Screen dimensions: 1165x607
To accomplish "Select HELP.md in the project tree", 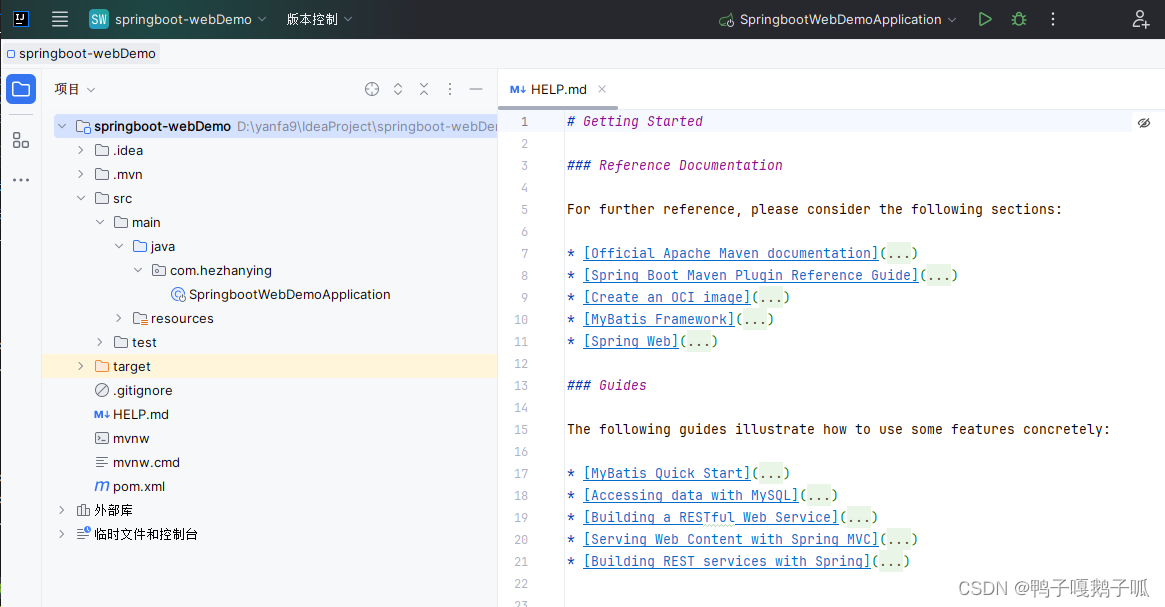I will [x=140, y=415].
